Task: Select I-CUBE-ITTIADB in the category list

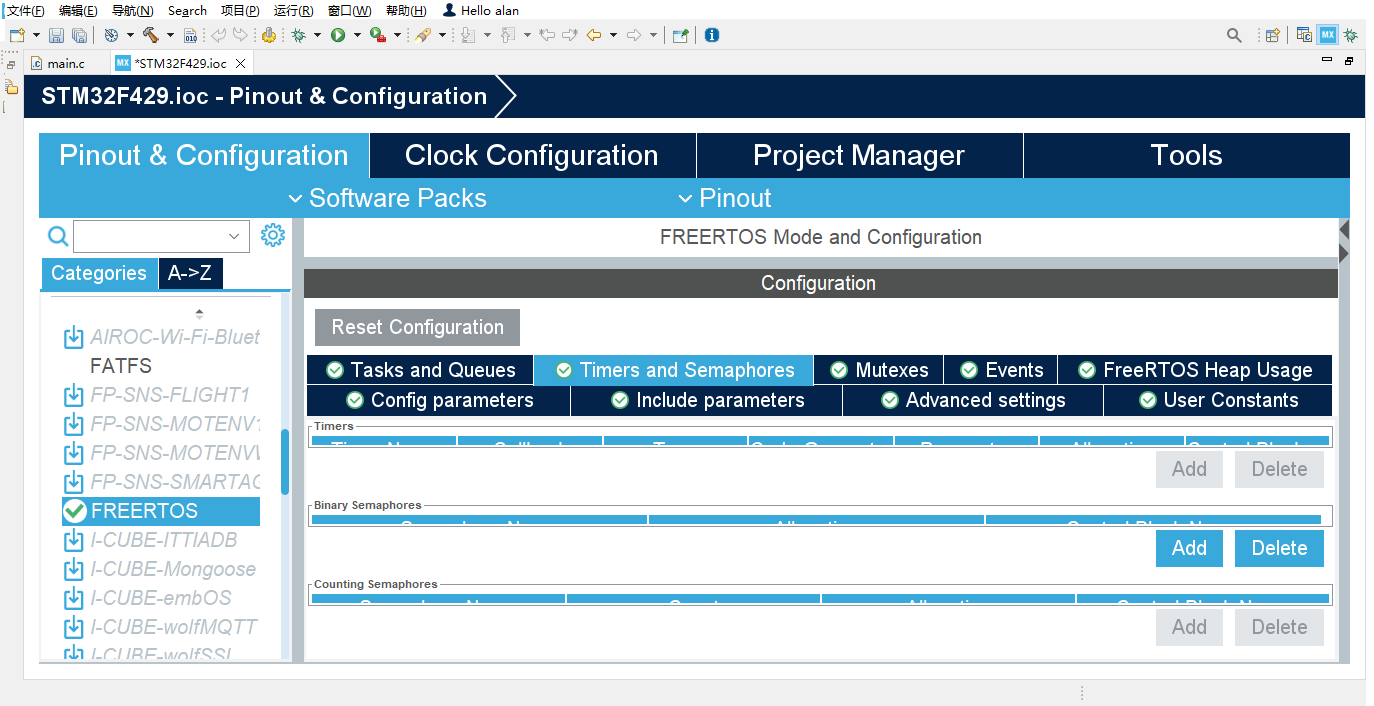Action: [164, 540]
